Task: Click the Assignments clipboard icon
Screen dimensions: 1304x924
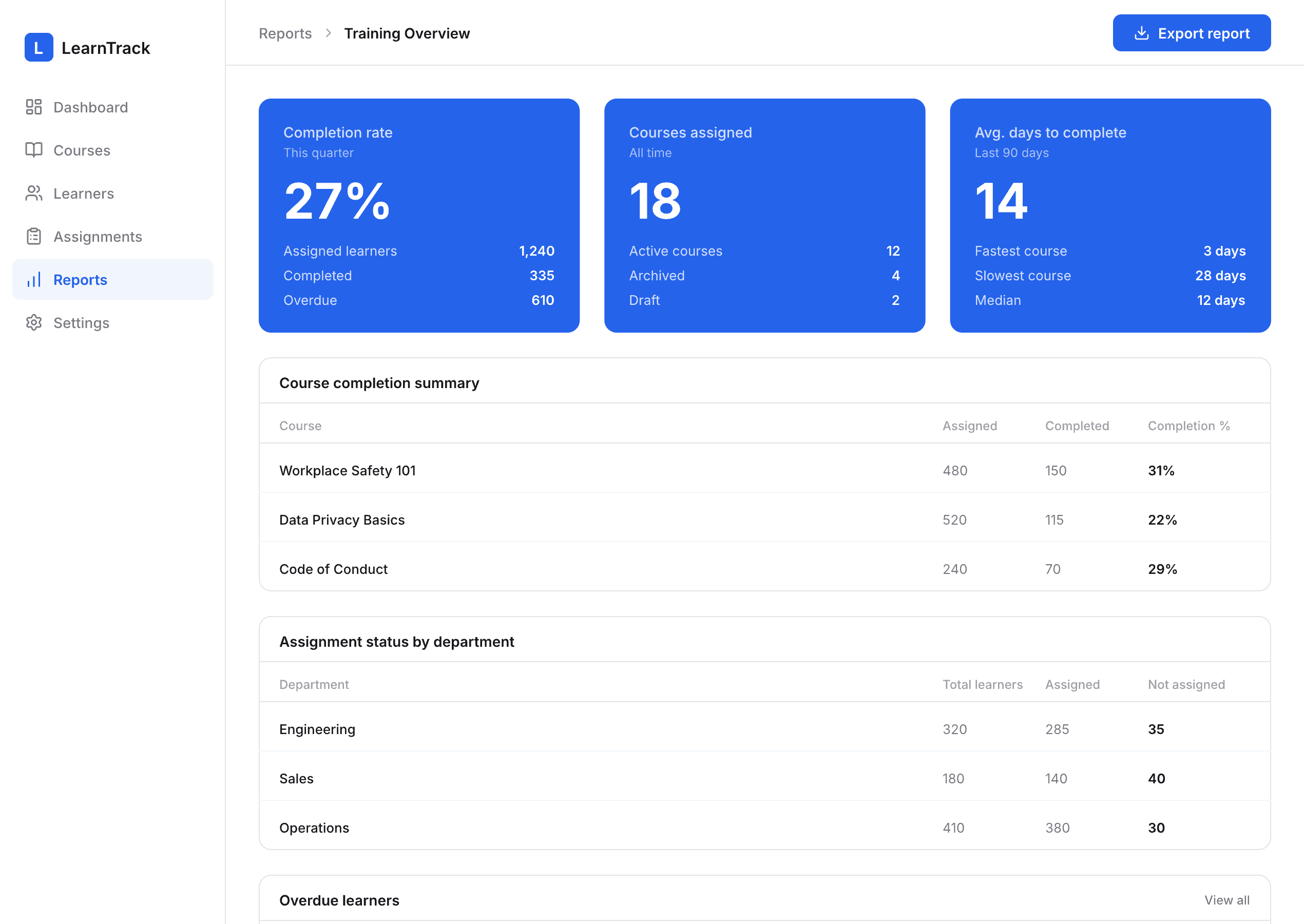Action: coord(33,236)
